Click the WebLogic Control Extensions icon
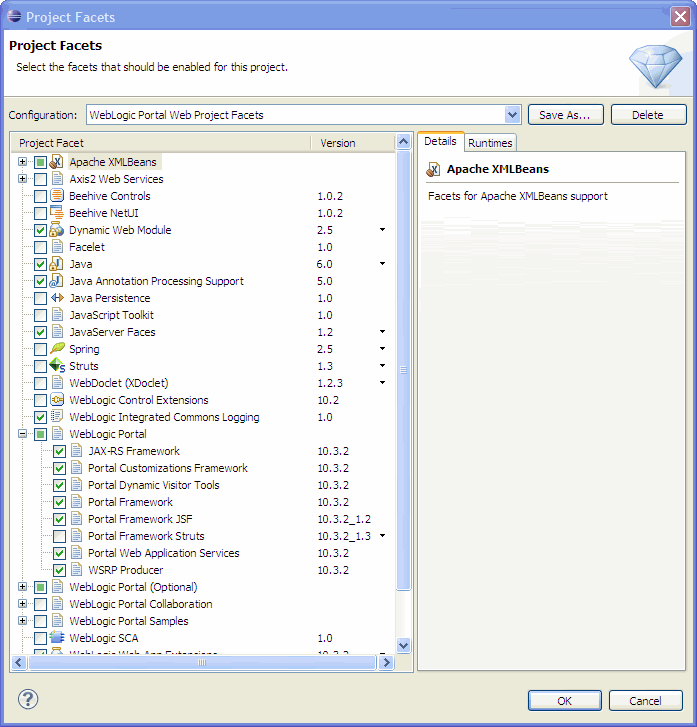Screen dimensions: 697x727 click(57, 400)
